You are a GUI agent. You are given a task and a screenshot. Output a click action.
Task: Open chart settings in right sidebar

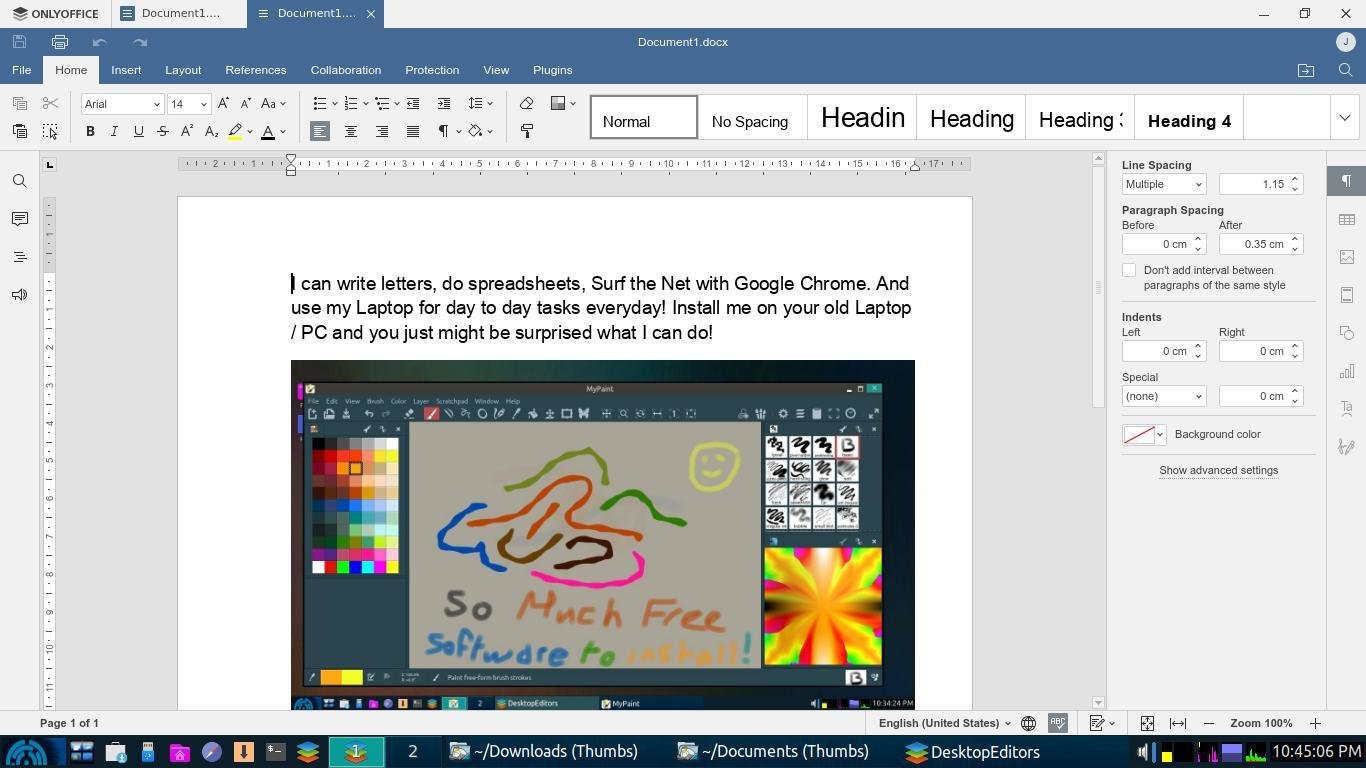(1347, 371)
